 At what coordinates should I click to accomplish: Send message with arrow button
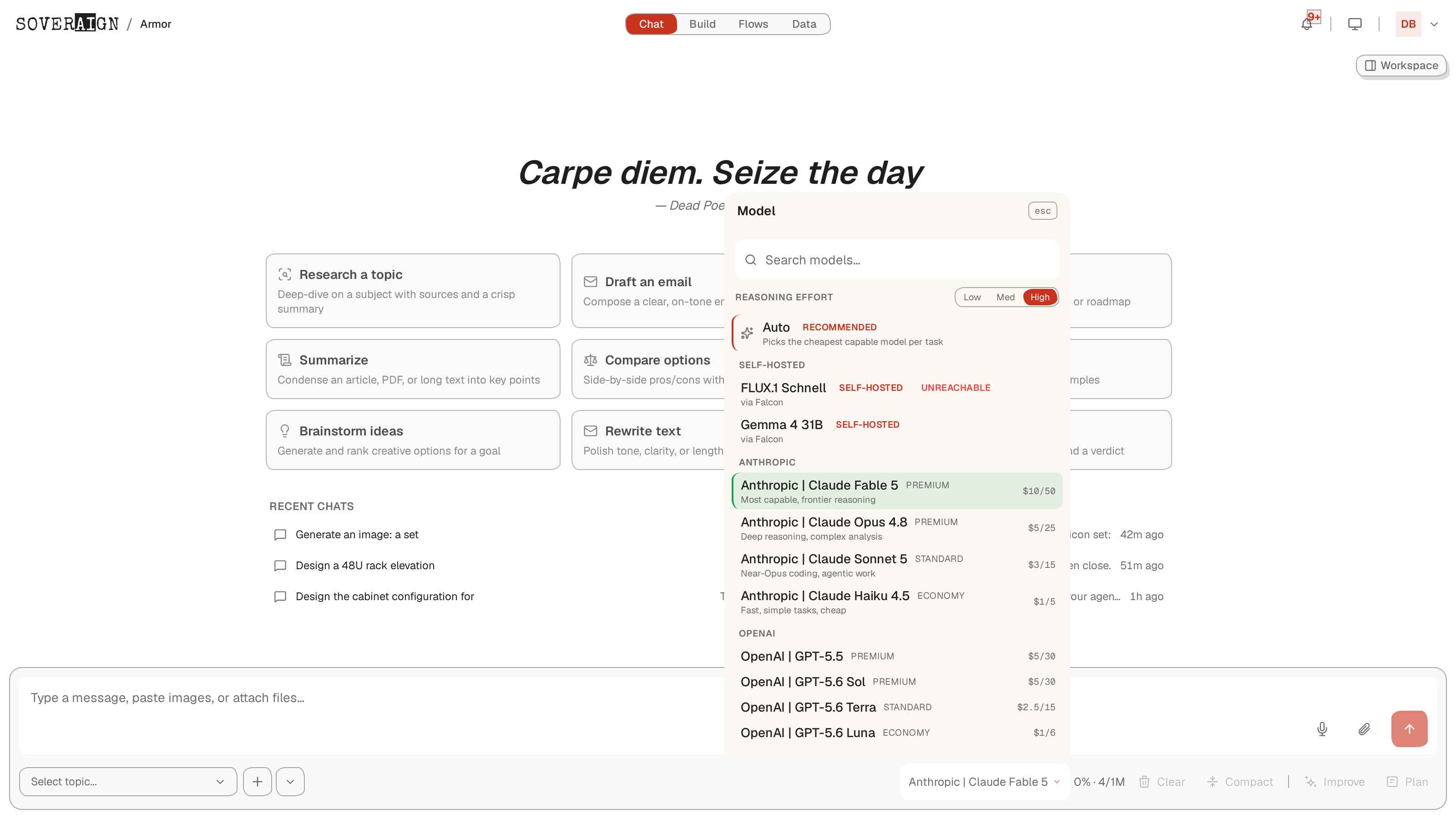pos(1409,729)
